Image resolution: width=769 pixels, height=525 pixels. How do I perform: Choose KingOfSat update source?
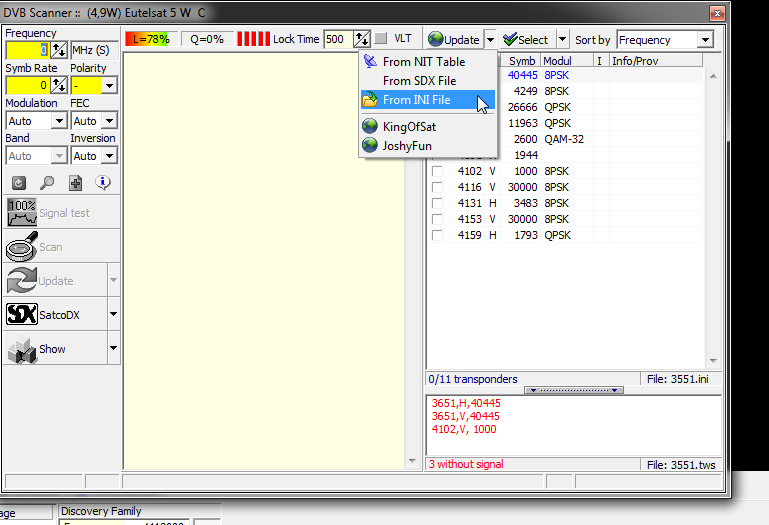click(x=427, y=127)
